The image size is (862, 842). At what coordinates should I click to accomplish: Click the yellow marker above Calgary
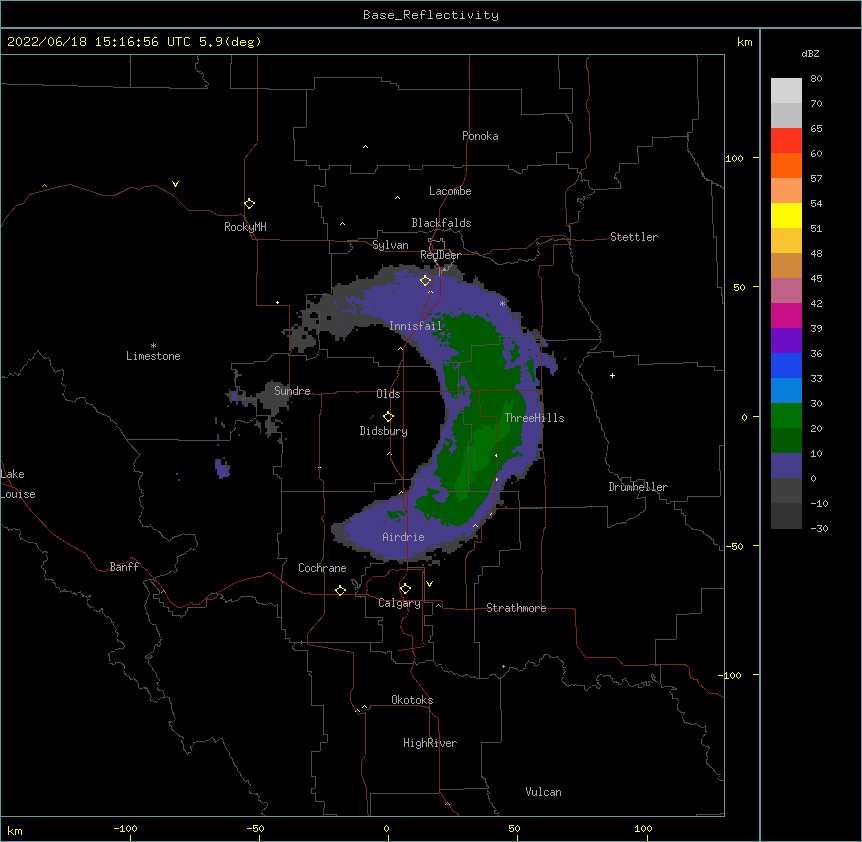click(406, 589)
